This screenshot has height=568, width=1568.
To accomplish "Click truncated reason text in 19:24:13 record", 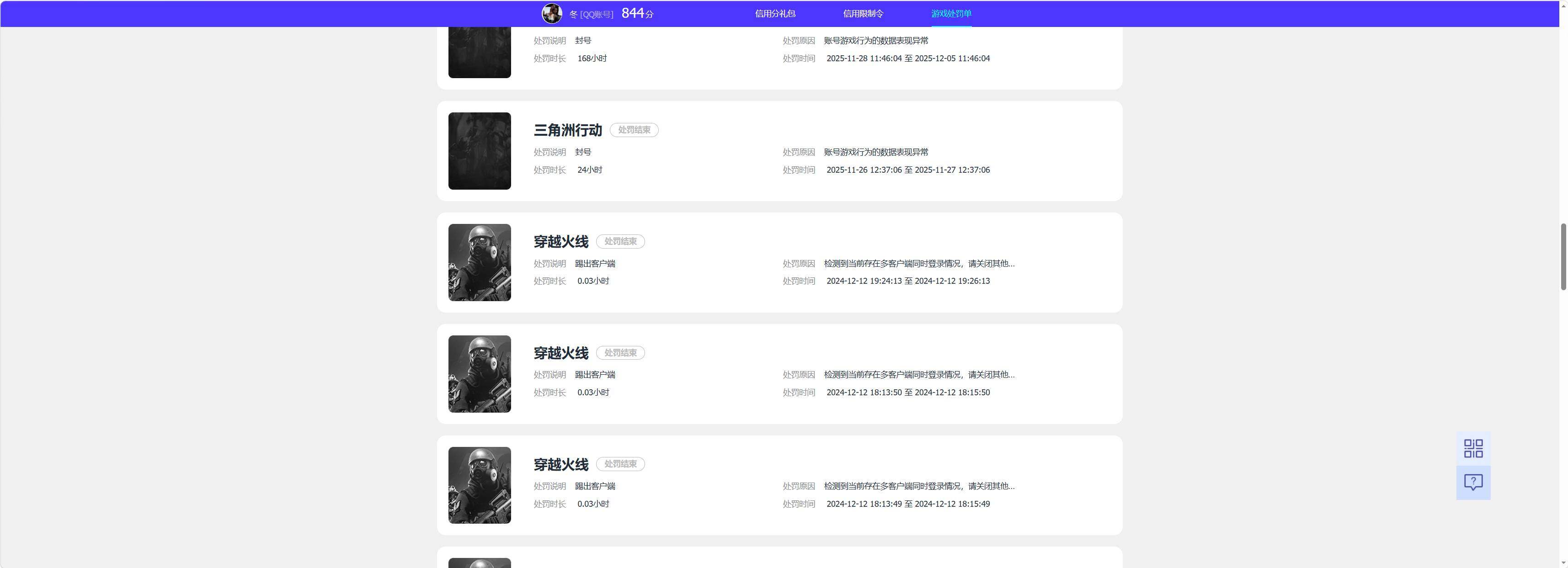I will pyautogui.click(x=919, y=263).
